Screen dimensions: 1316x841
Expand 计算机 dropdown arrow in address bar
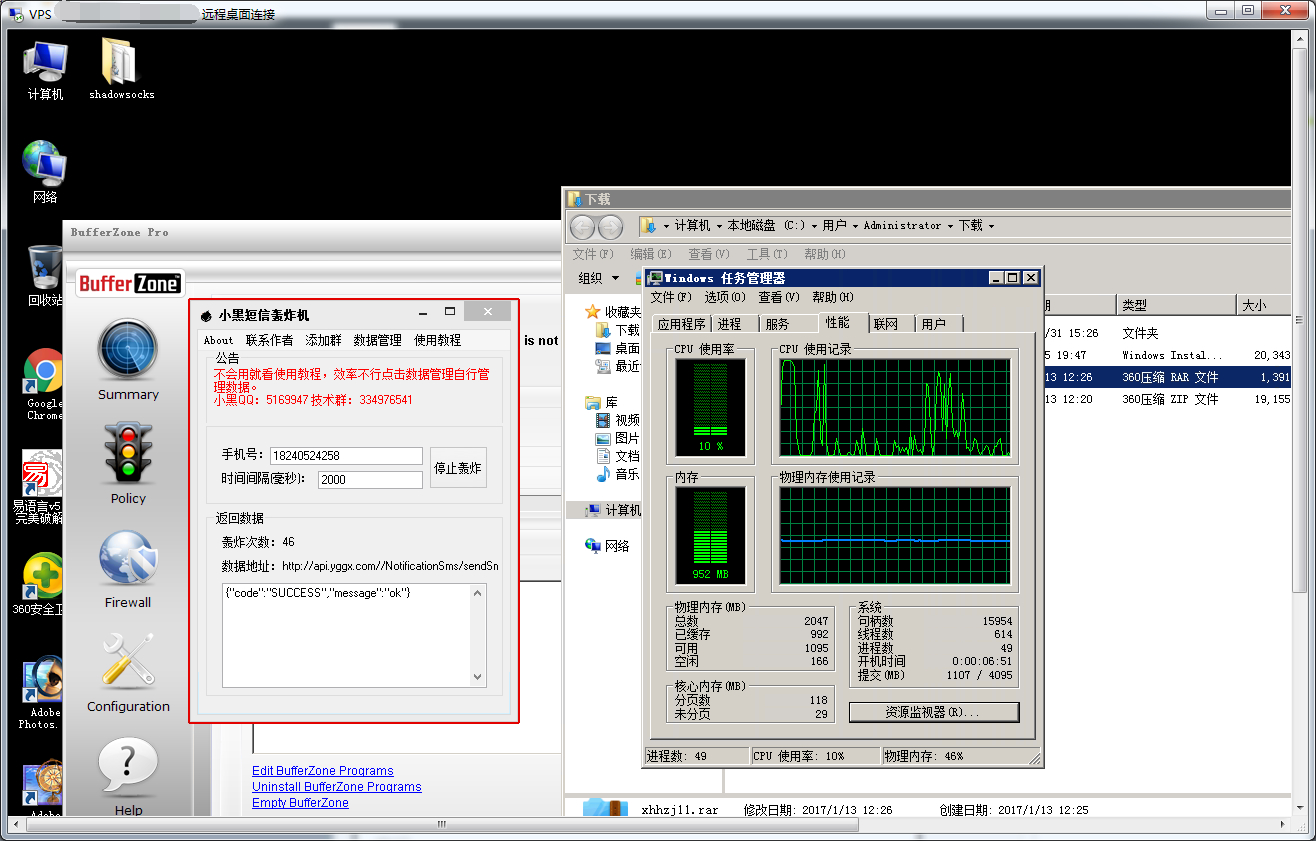click(x=719, y=226)
